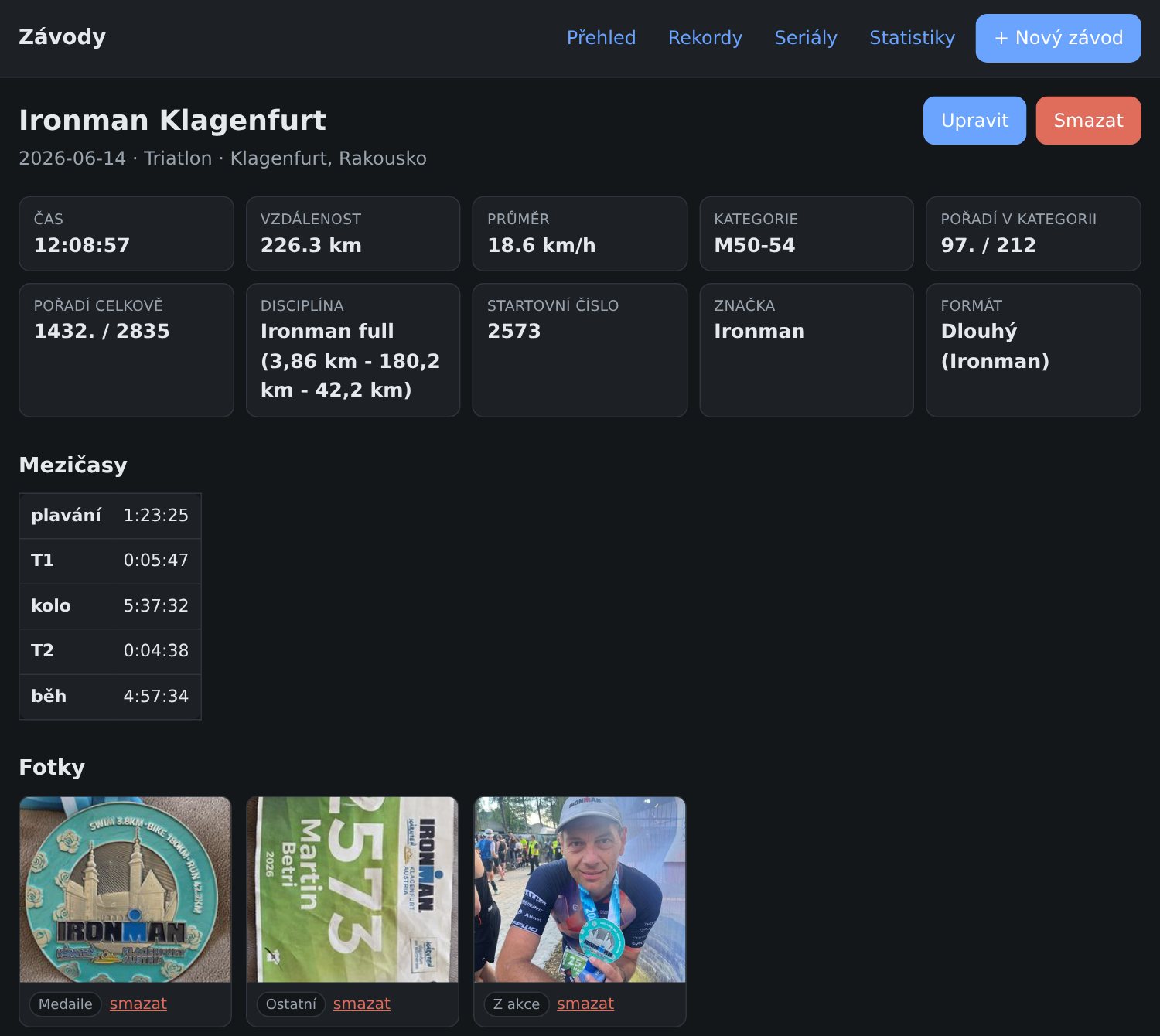Viewport: 1160px width, 1036px height.
Task: Open the Přehled navigation link
Action: 601,38
